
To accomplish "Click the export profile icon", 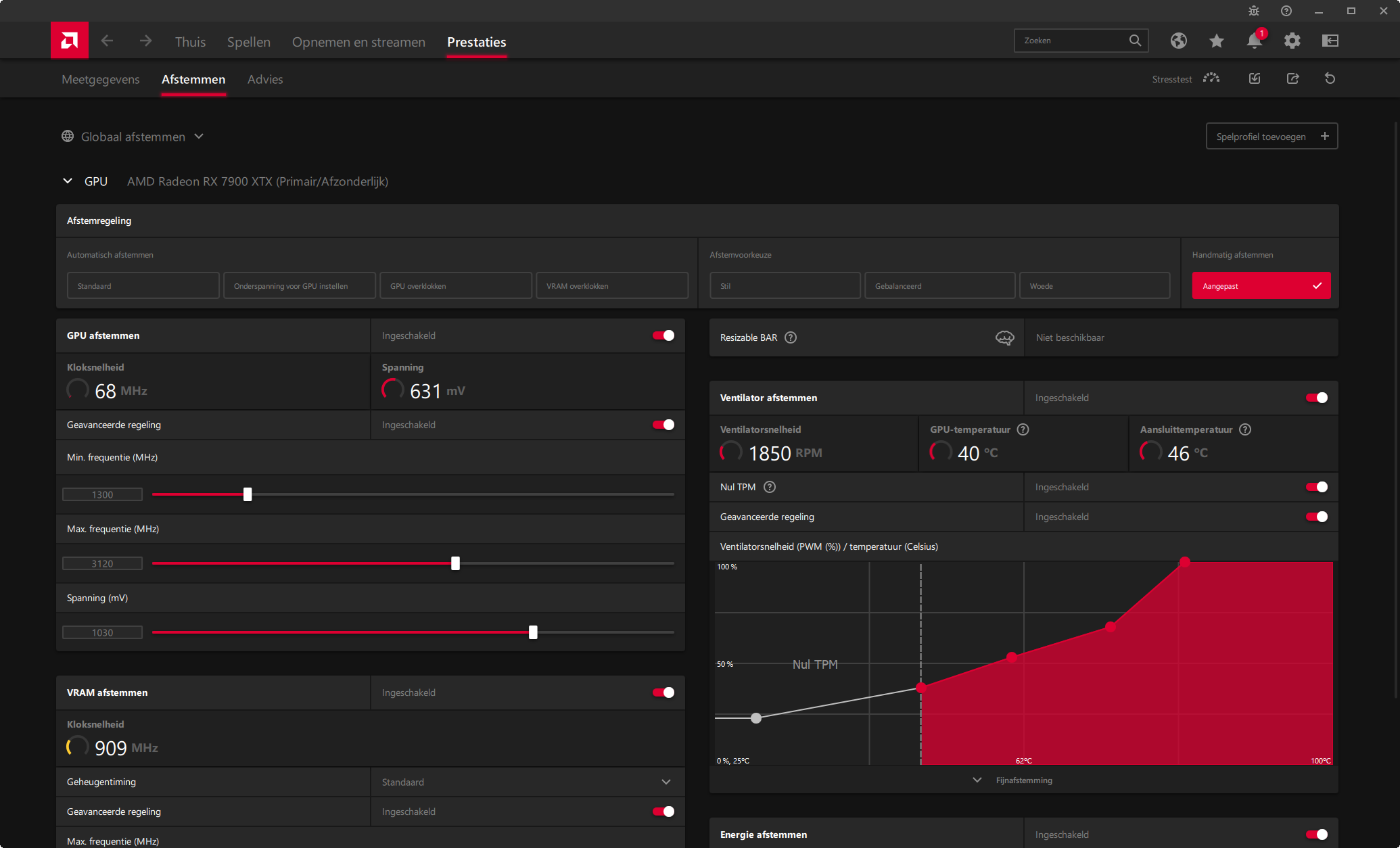I will pos(1292,78).
